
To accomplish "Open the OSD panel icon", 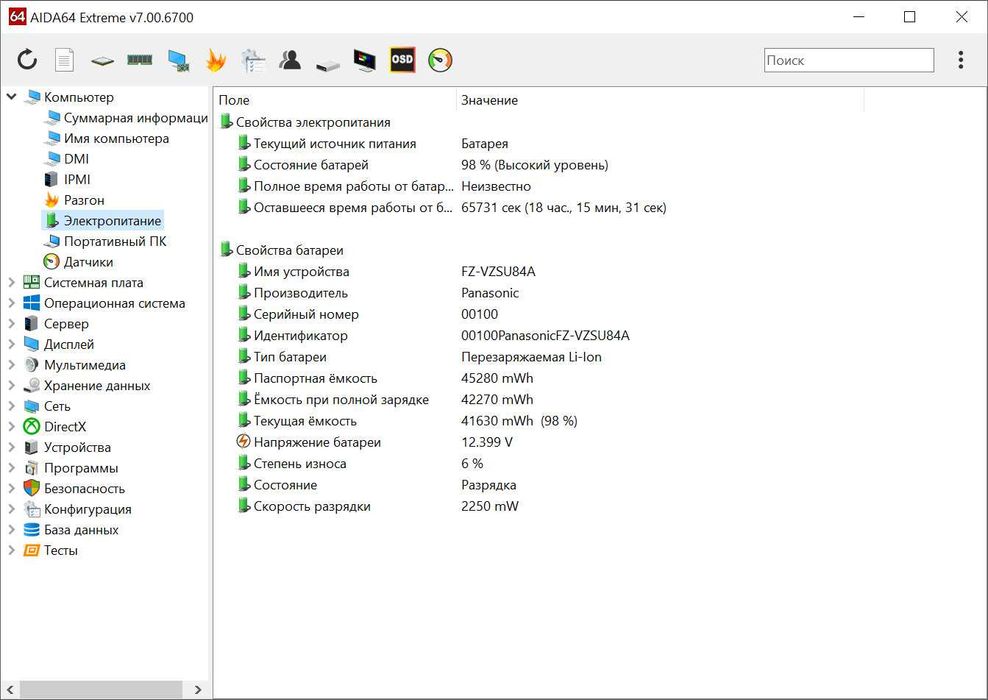I will click(x=402, y=60).
